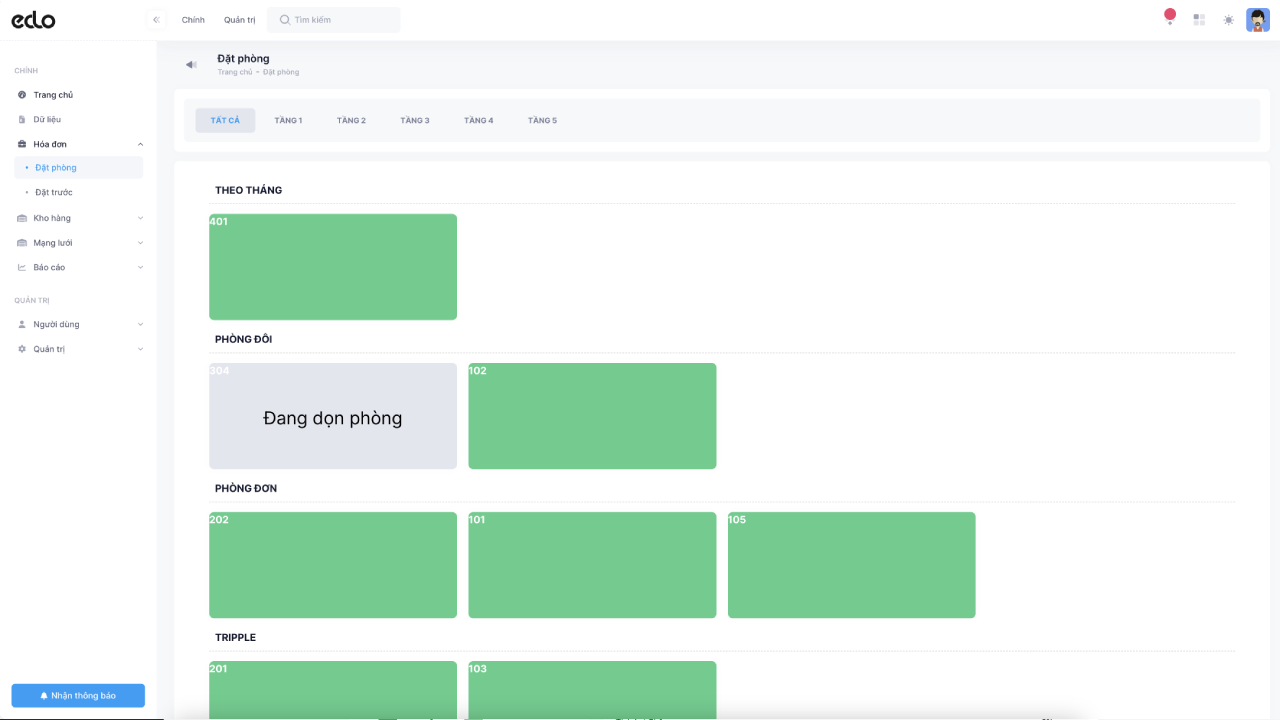Expand the Báo cáo chevron
1280x720 pixels.
(x=140, y=267)
